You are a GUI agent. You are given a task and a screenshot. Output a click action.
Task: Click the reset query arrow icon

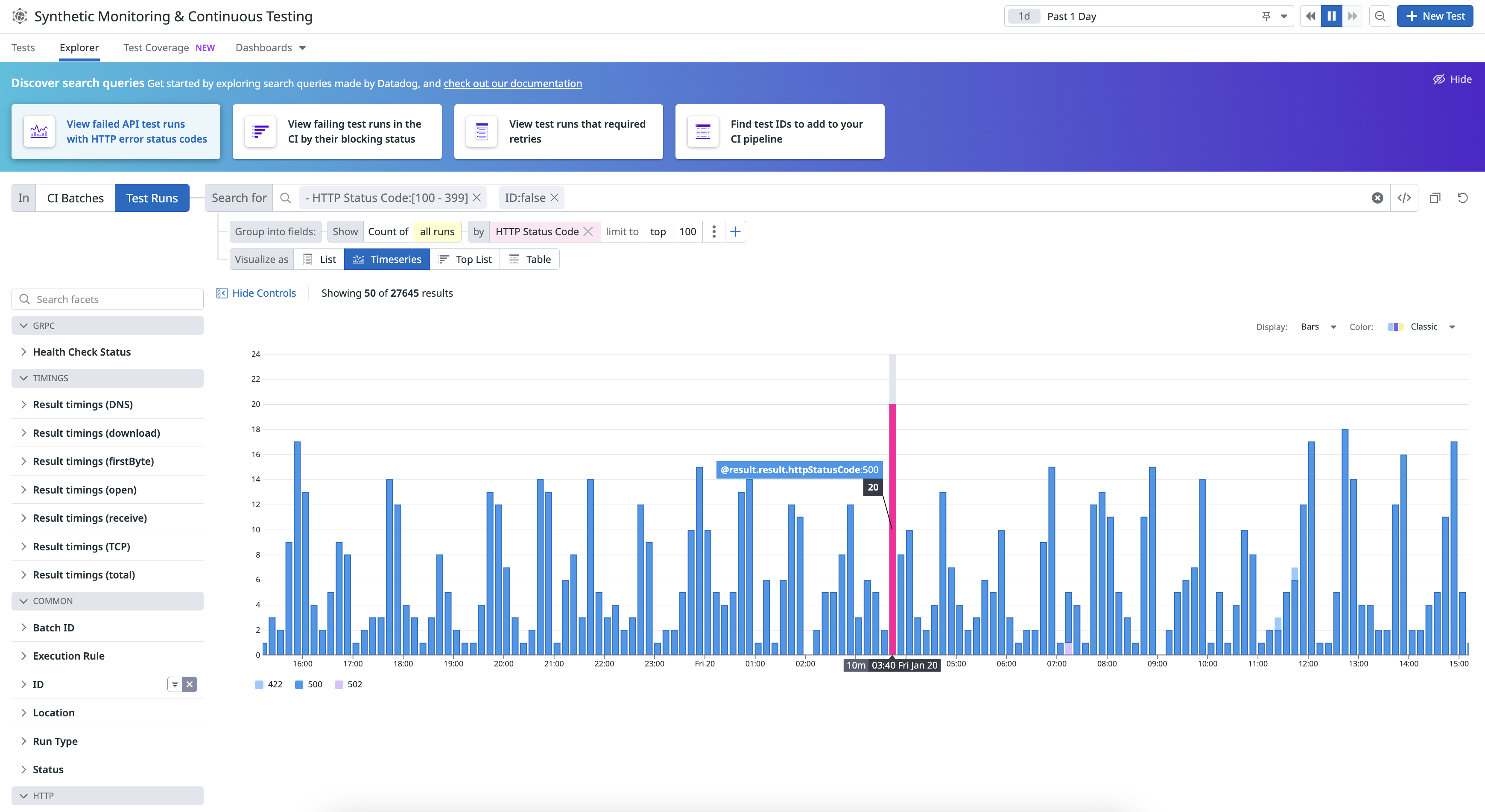click(x=1462, y=198)
